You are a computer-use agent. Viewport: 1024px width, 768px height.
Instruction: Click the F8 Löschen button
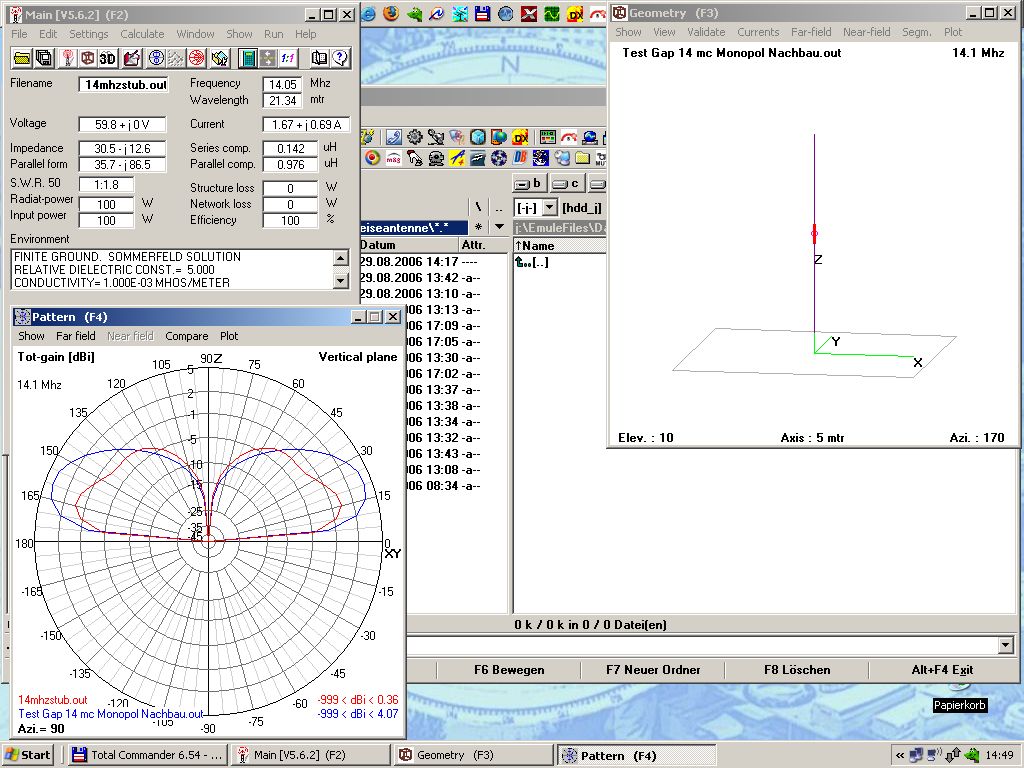(797, 670)
